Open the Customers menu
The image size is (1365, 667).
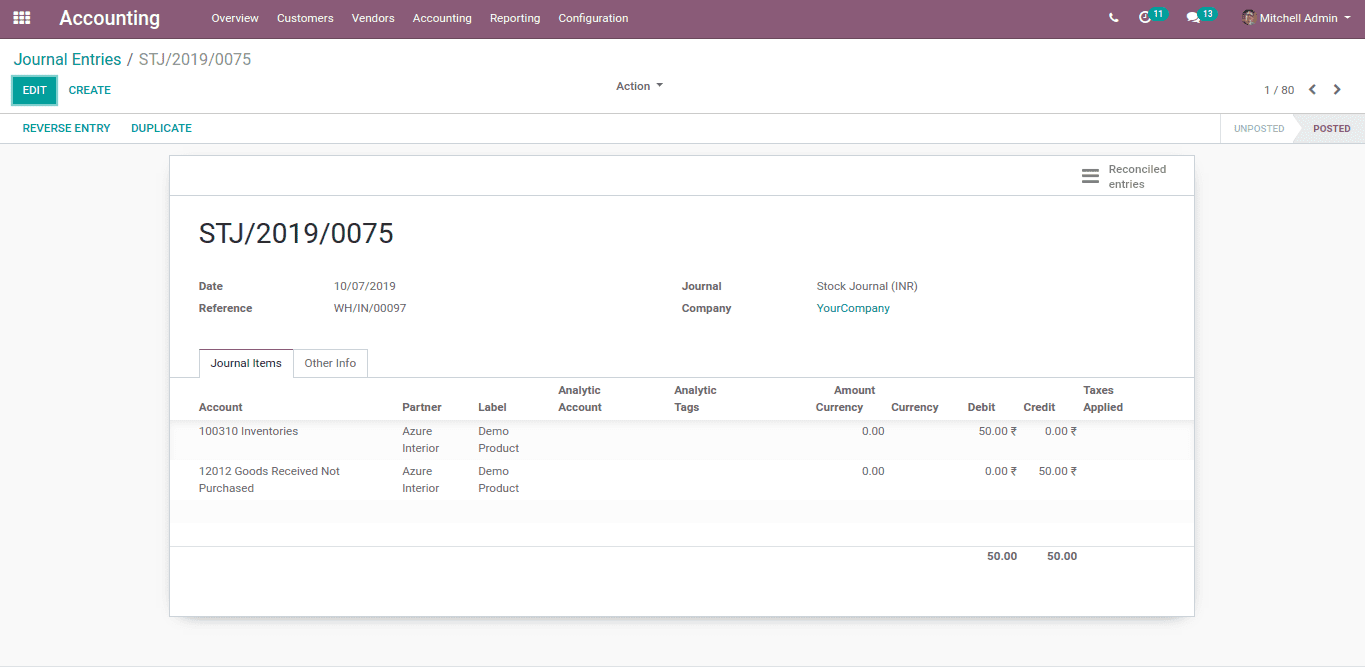pos(305,18)
